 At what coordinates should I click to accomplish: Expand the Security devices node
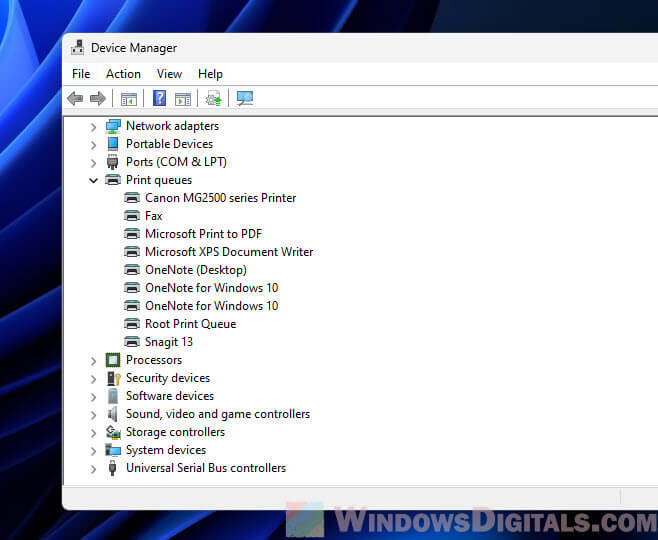coord(93,379)
